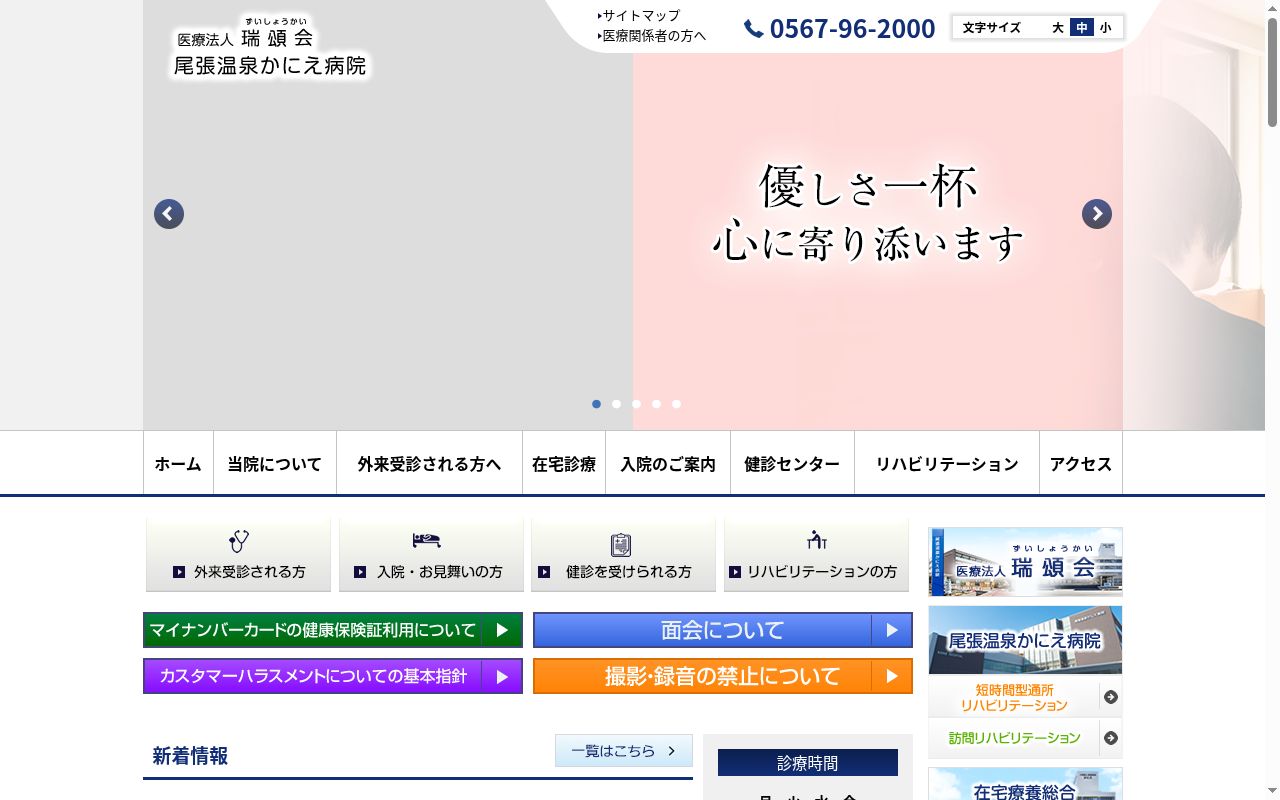Click the rehabilitation icon above リハビリテーションの方
This screenshot has height=800, width=1280.
pyautogui.click(x=817, y=540)
